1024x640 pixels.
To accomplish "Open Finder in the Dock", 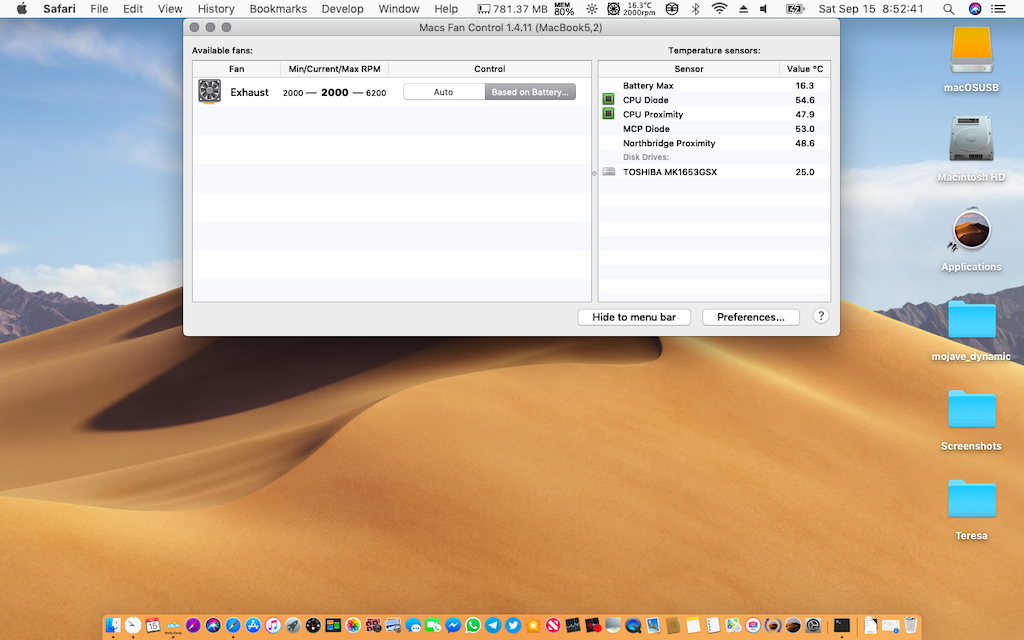I will coord(113,625).
